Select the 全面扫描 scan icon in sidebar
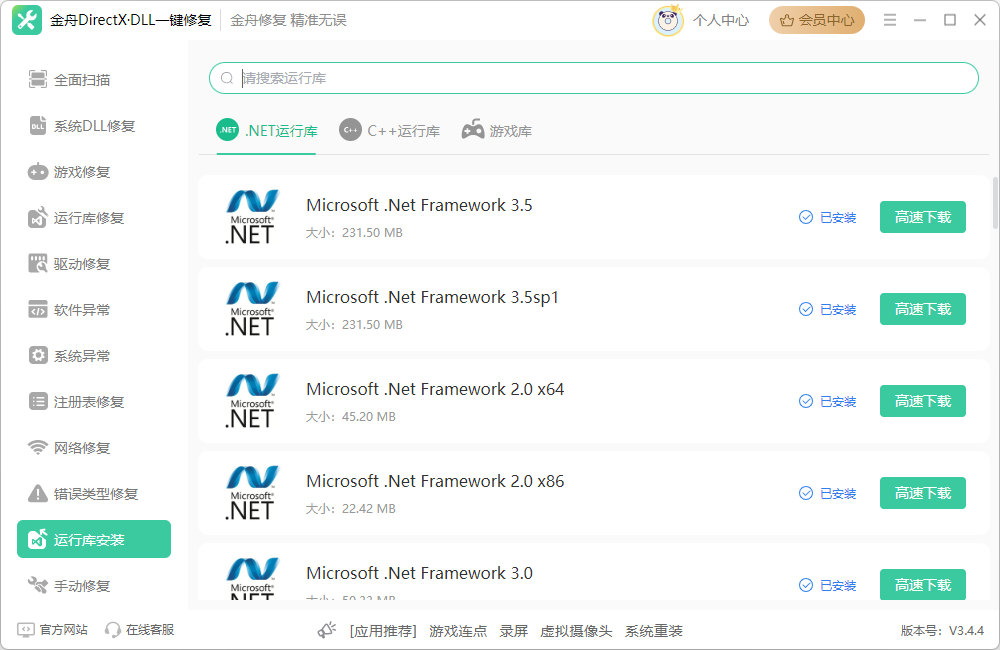Viewport: 1000px width, 650px height. click(40, 79)
